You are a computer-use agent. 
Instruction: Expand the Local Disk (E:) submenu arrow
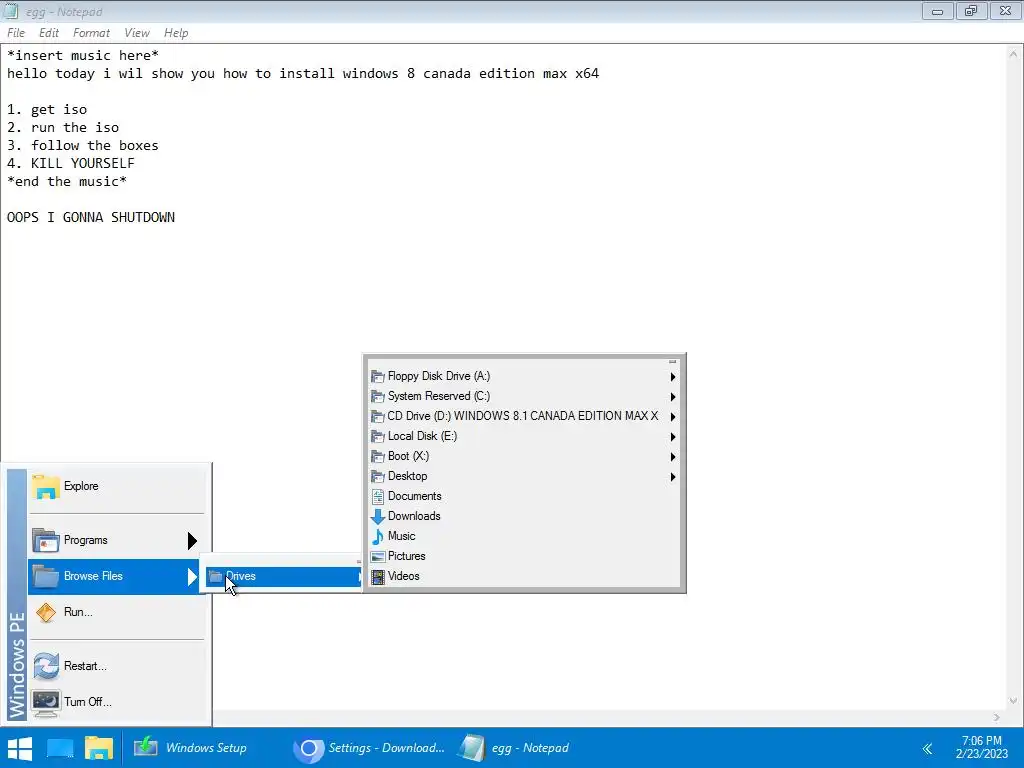tap(673, 437)
